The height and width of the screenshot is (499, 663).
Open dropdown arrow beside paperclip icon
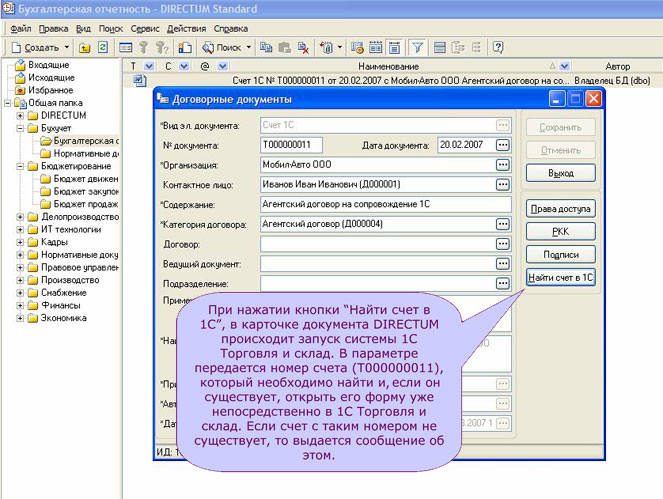(340, 47)
